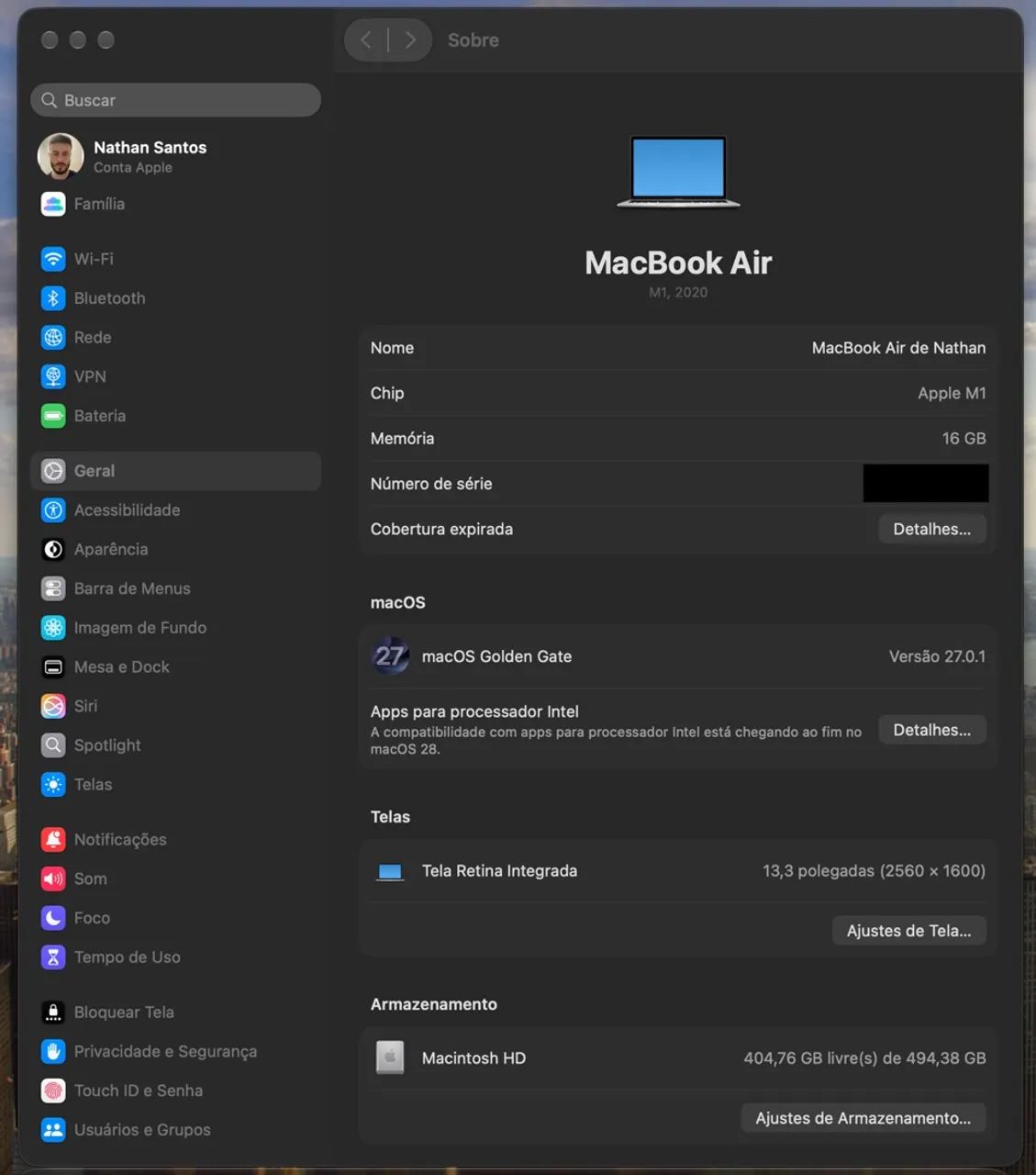Click the Apple M1 chip value
The image size is (1036, 1175).
click(952, 393)
